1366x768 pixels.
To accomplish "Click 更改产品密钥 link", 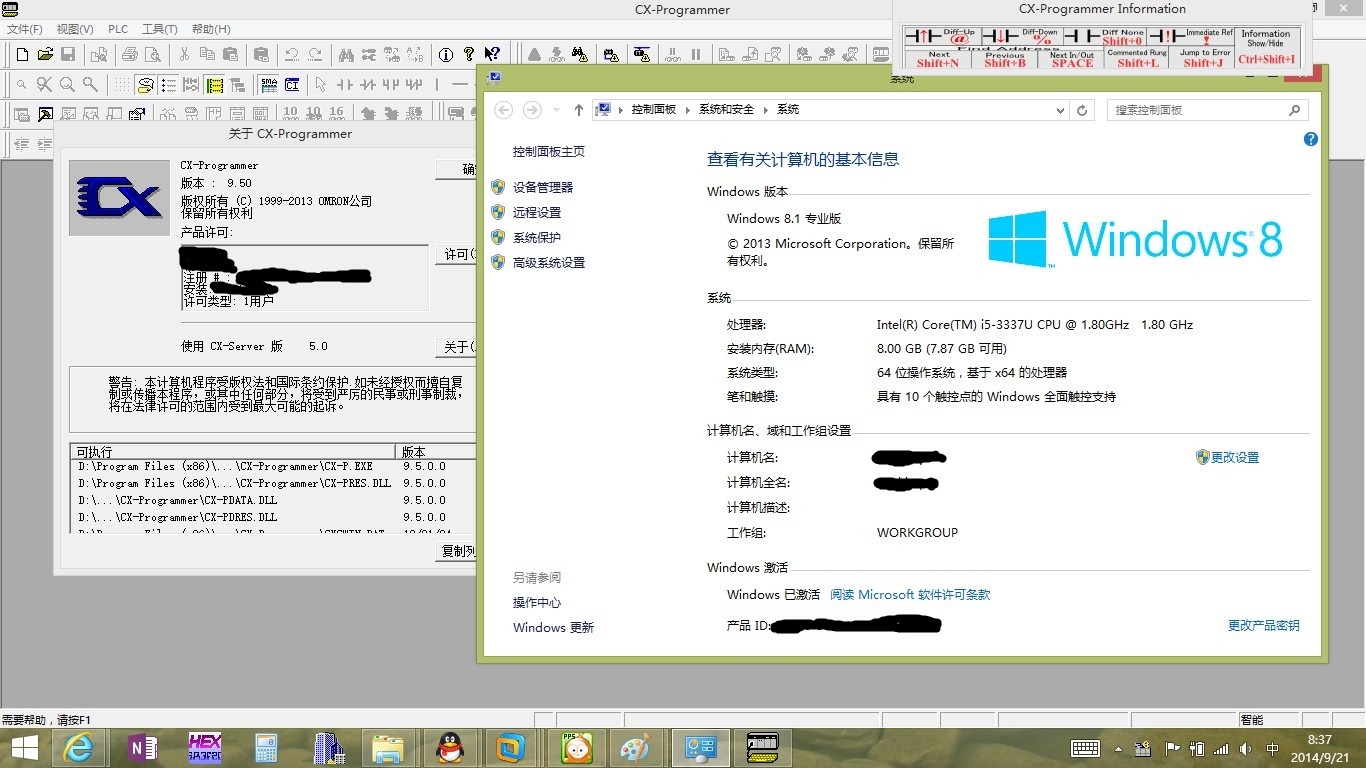I will 1263,625.
